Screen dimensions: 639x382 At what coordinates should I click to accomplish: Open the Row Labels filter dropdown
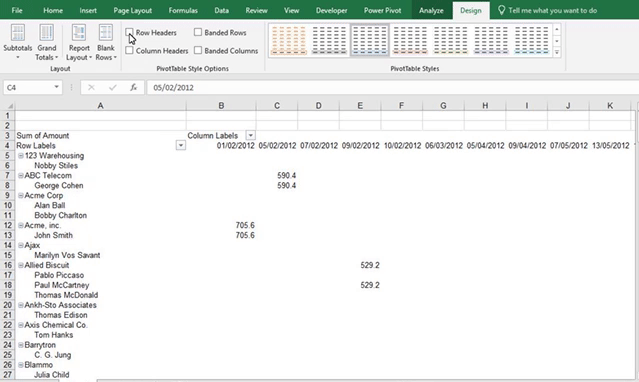click(181, 146)
